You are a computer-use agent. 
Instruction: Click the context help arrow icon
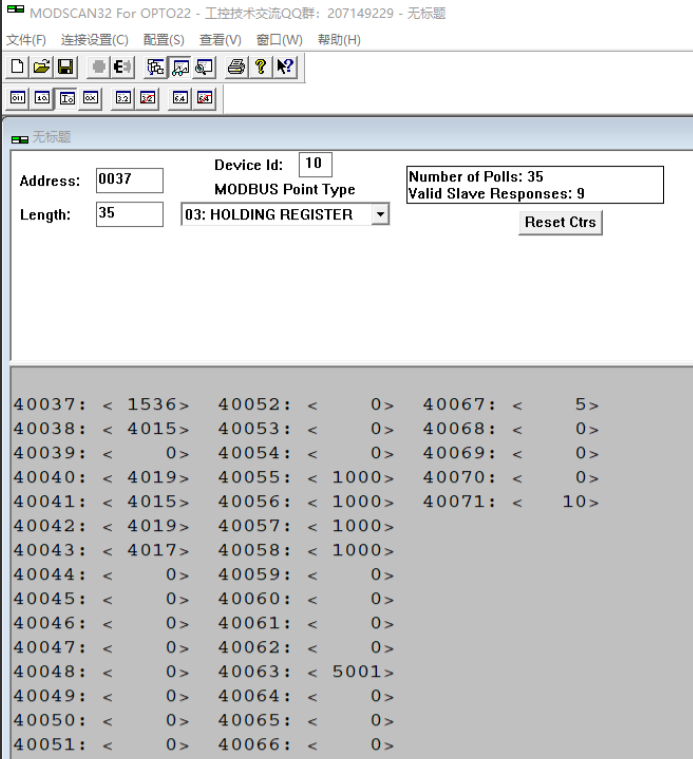(285, 67)
